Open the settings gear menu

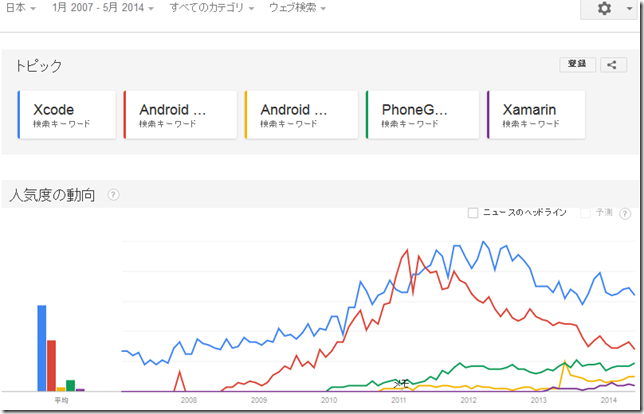click(604, 8)
